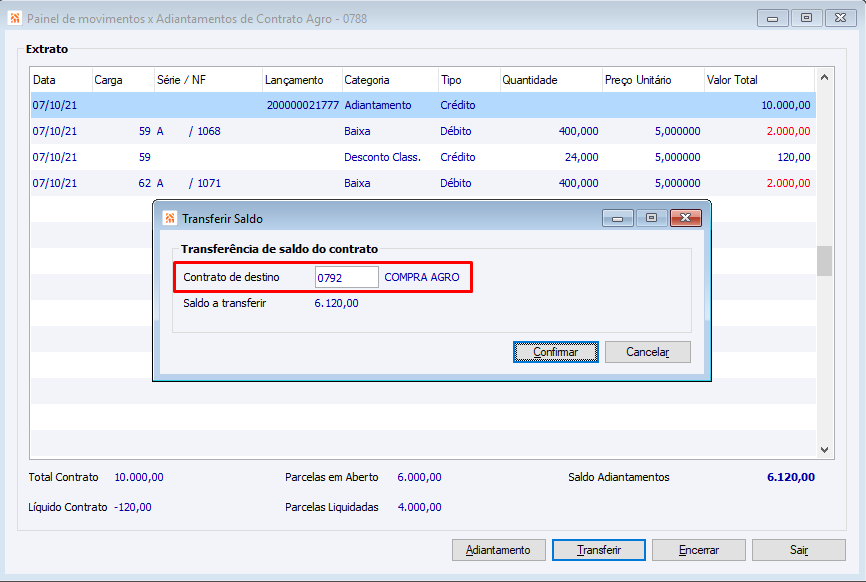866x582 pixels.
Task: Click the Sair button
Action: click(799, 550)
